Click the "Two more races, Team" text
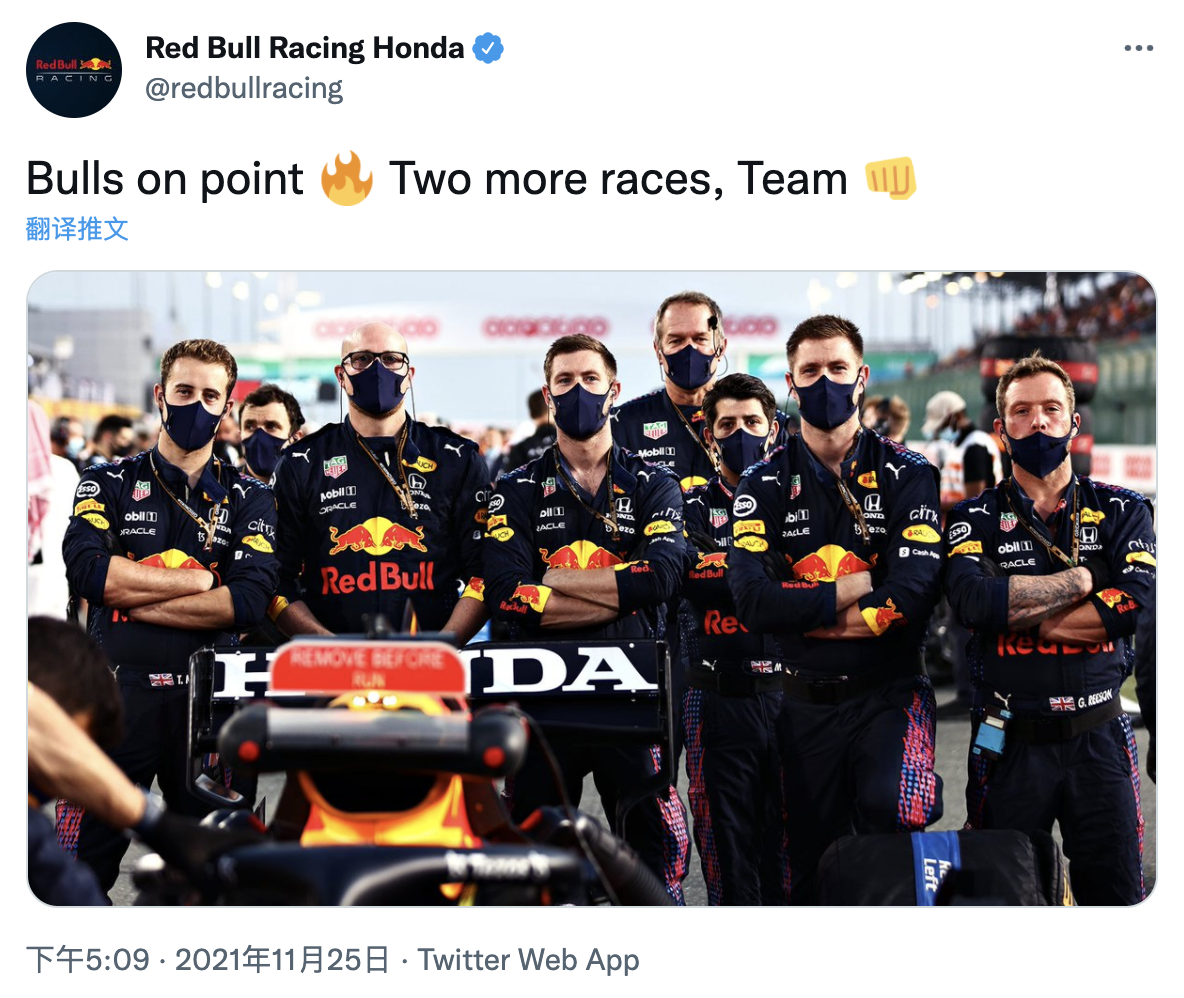The width and height of the screenshot is (1184, 998). pyautogui.click(x=618, y=179)
